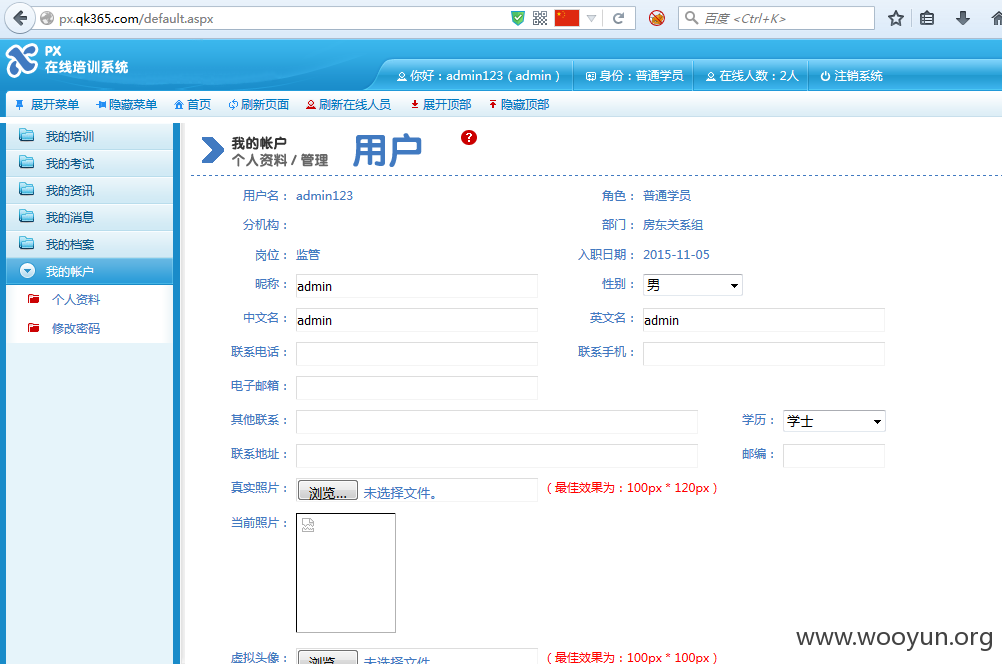Click the site globe icon in address bar

tap(47, 19)
